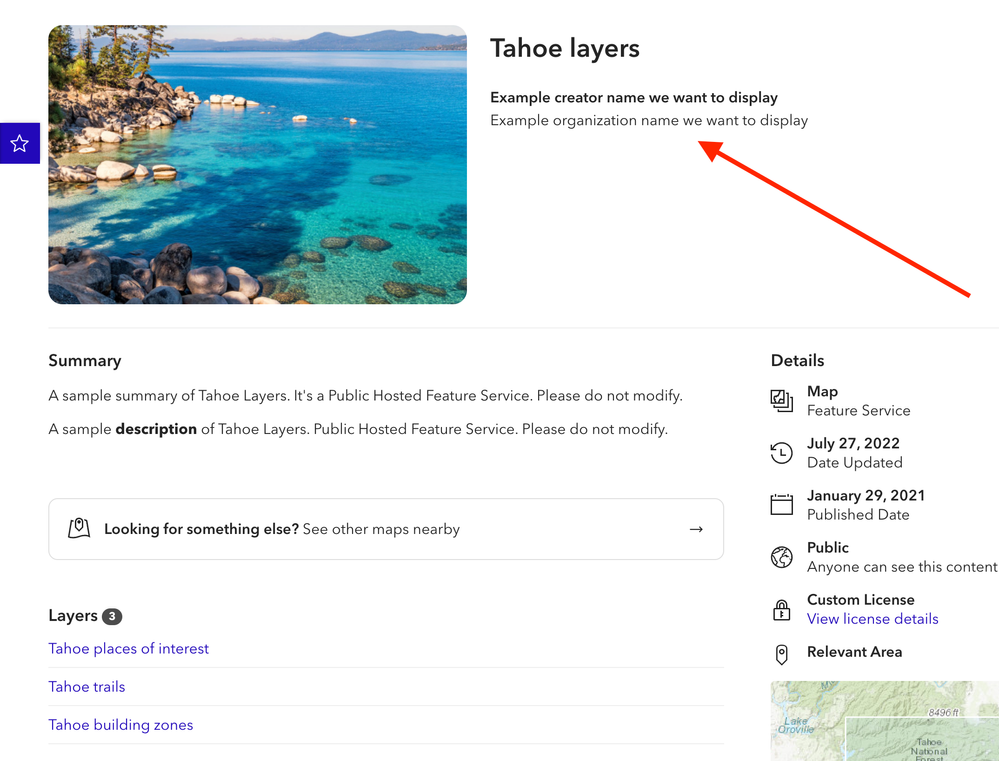Click the Tahoe layers title
Image resolution: width=999 pixels, height=761 pixels.
(x=565, y=48)
